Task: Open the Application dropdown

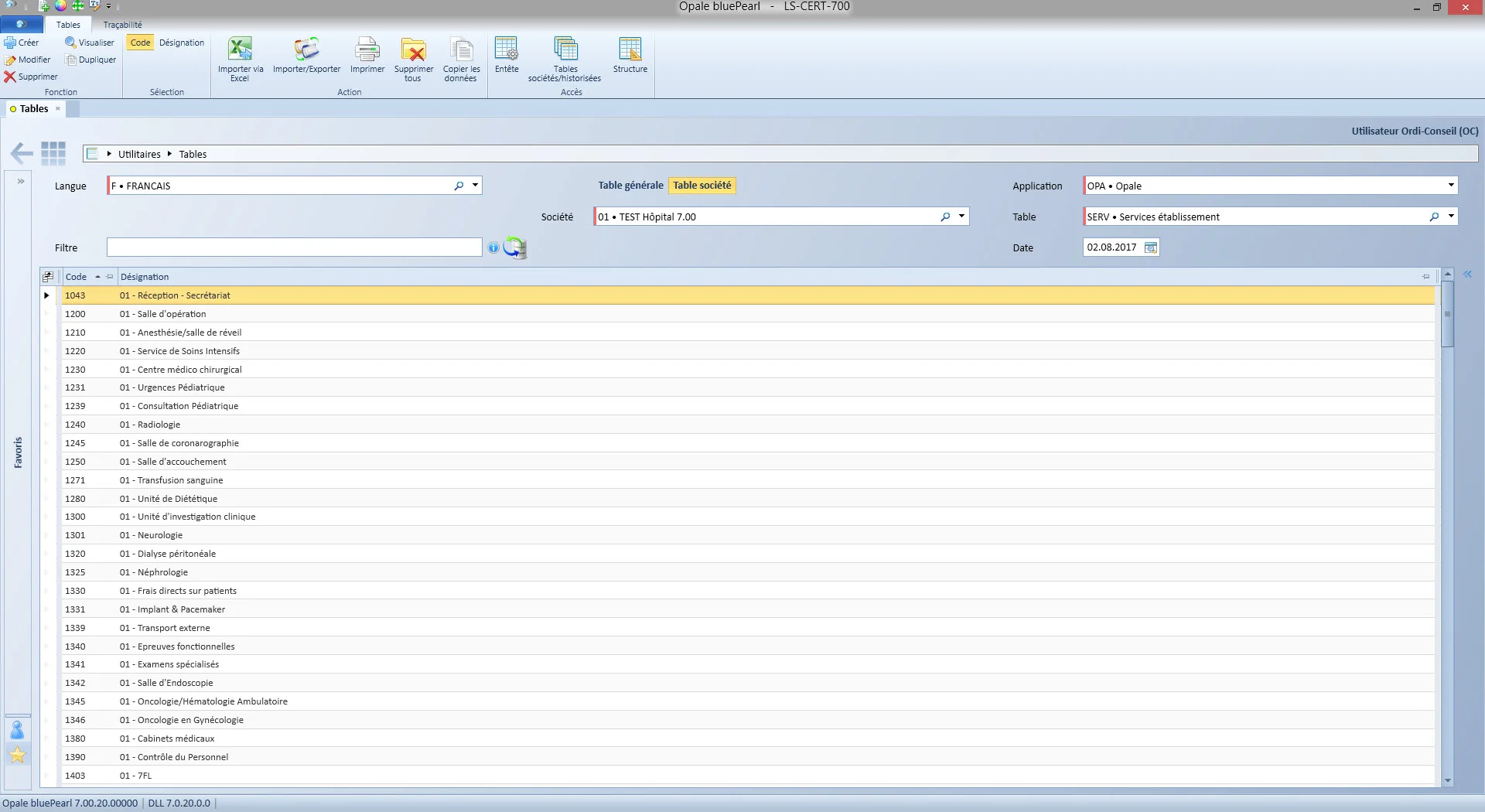Action: tap(1451, 185)
